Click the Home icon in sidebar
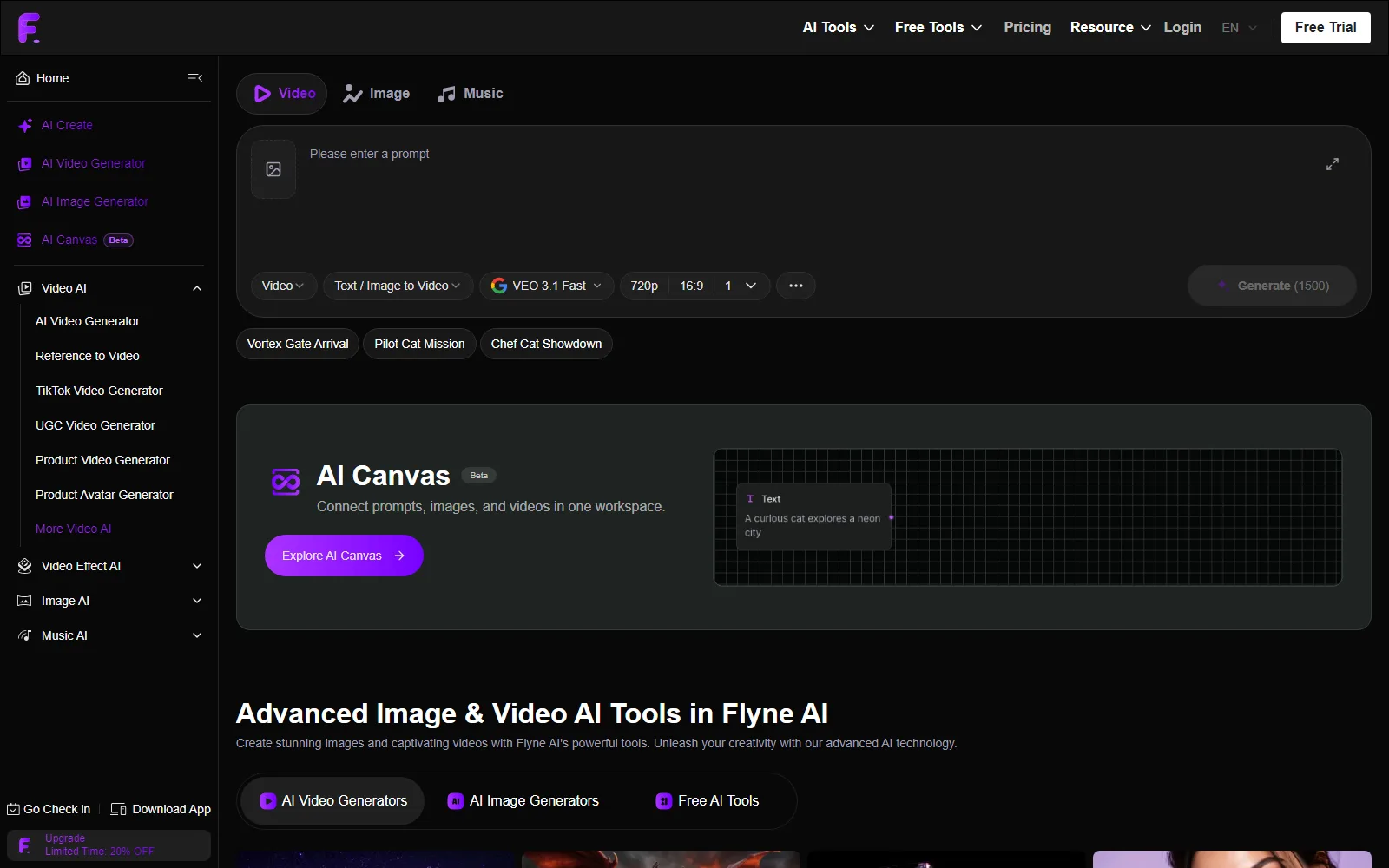 [23, 78]
